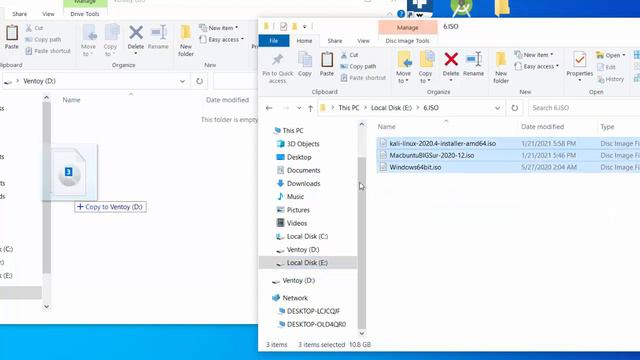Click Delete icon in Ventoy window ribbon
640x360 pixels.
[136, 33]
